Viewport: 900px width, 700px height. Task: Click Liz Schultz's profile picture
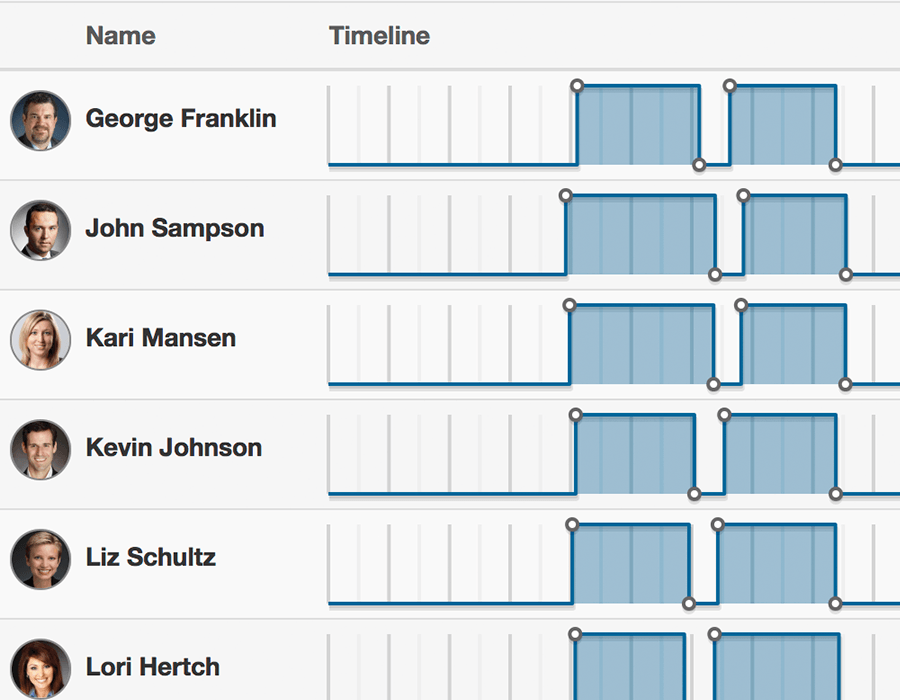[x=40, y=560]
